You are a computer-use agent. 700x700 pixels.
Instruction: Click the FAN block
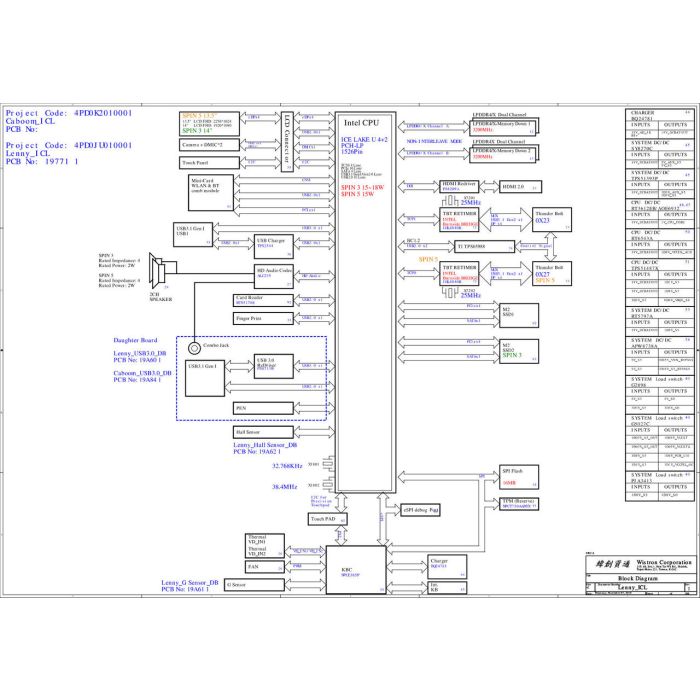(265, 567)
